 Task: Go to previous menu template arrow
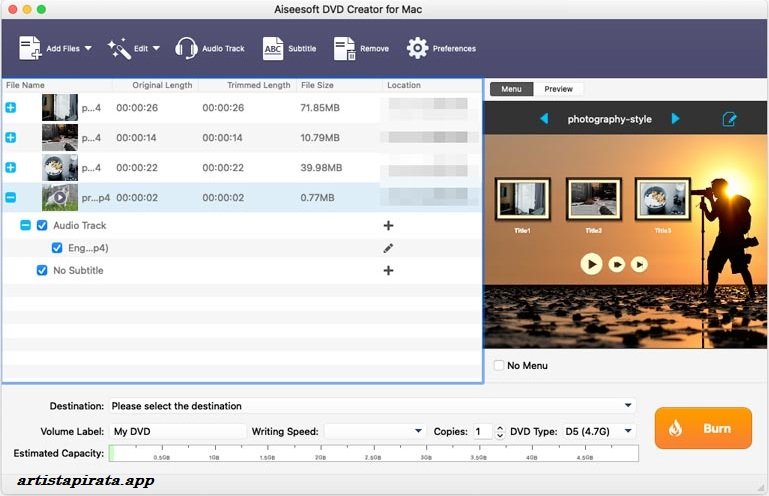(x=544, y=119)
